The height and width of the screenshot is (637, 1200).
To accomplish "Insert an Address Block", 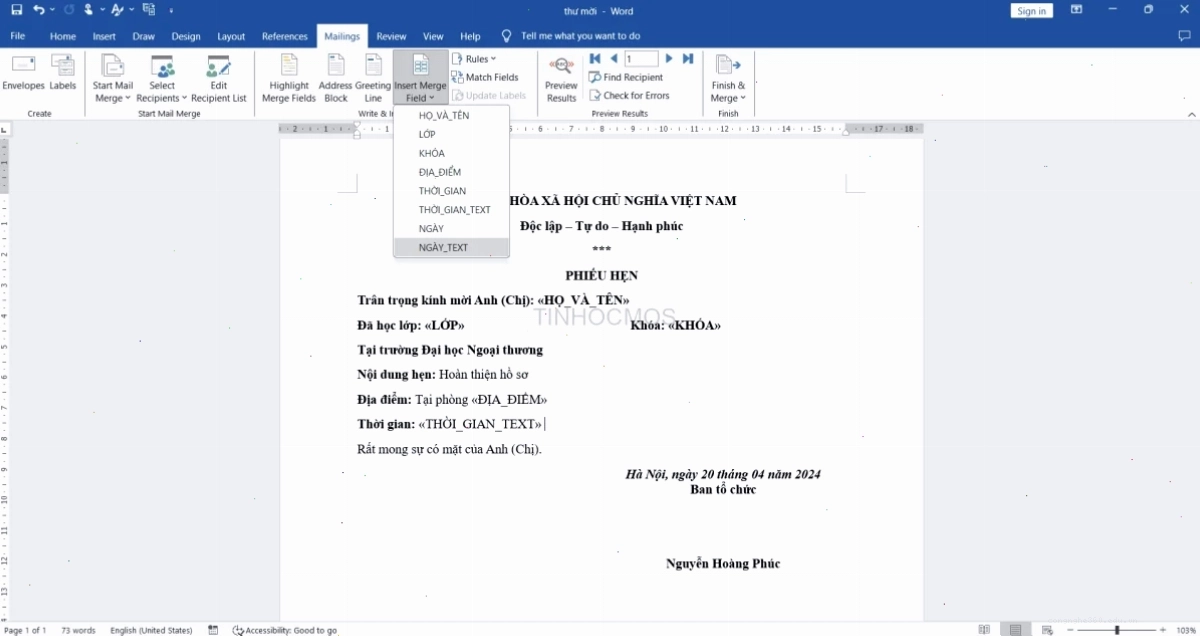I will tap(336, 78).
